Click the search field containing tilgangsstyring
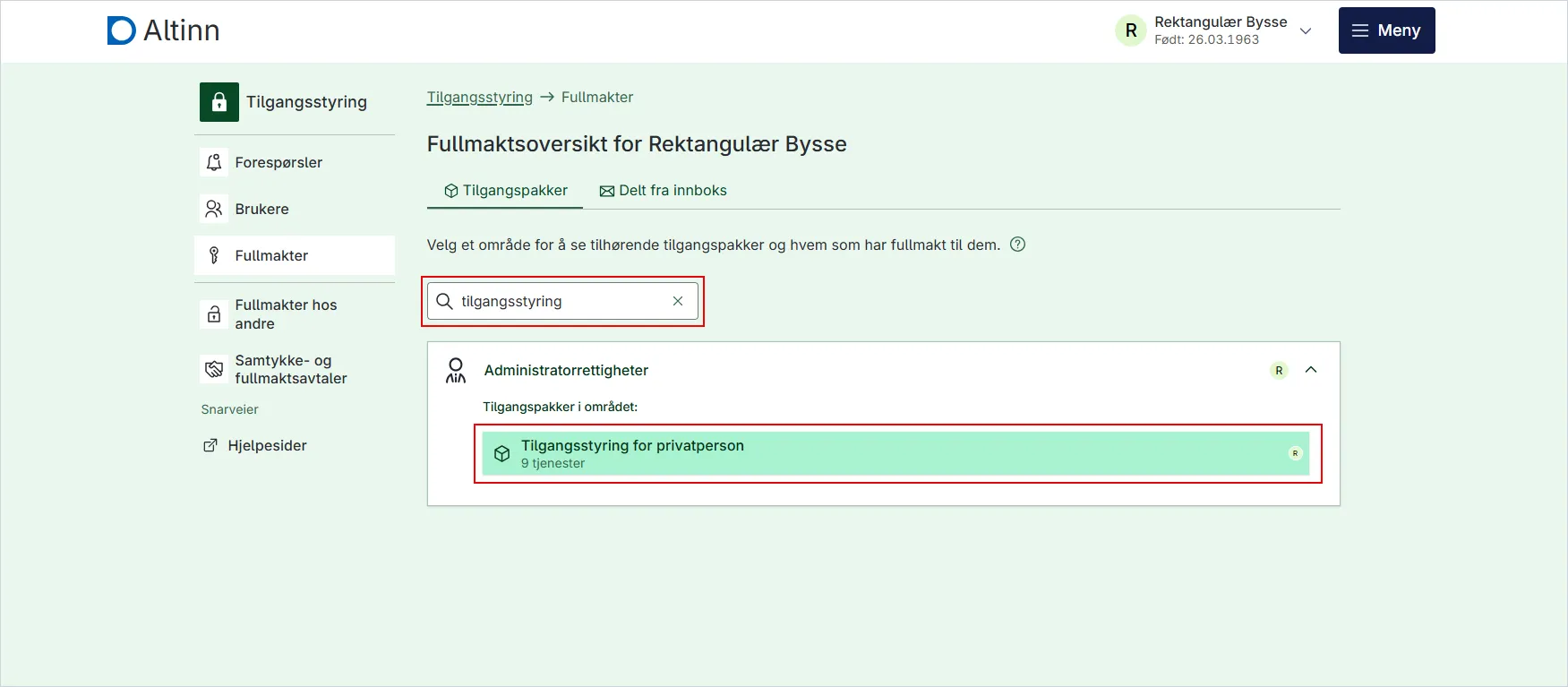1568x687 pixels. pyautogui.click(x=562, y=301)
